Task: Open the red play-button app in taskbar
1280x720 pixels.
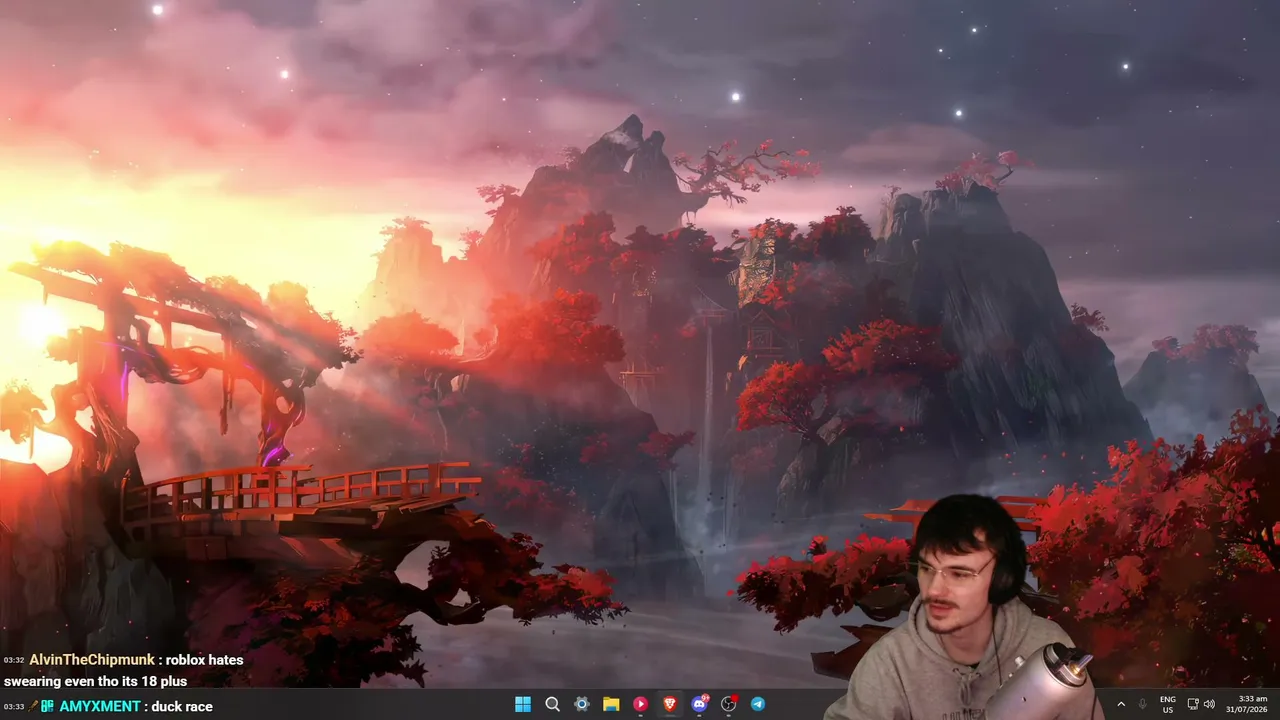Action: [x=641, y=704]
